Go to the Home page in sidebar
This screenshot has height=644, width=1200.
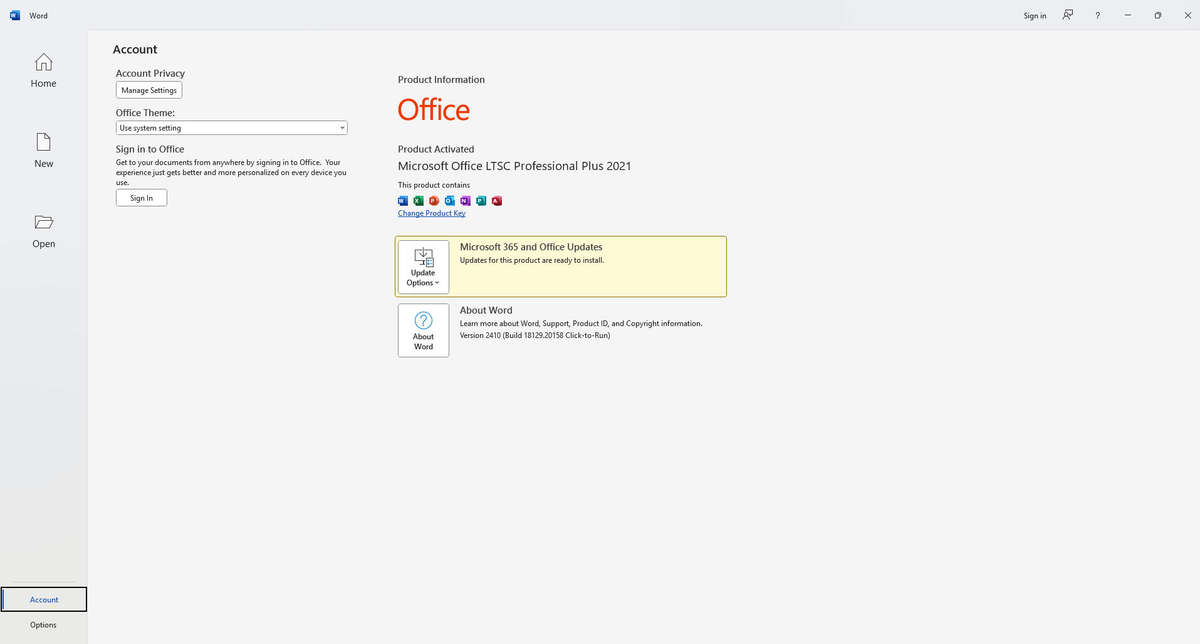tap(43, 70)
